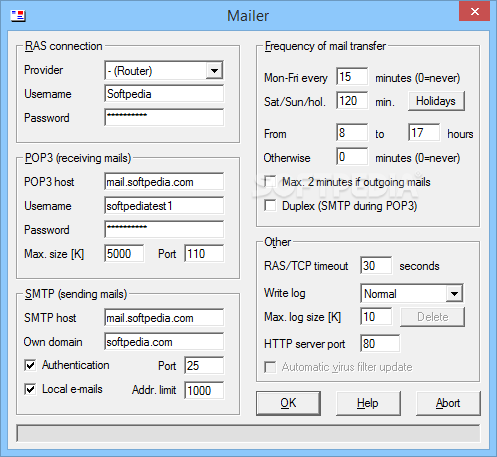The image size is (497, 457).
Task: Click the POP3 Port field showing 110
Action: pos(204,254)
